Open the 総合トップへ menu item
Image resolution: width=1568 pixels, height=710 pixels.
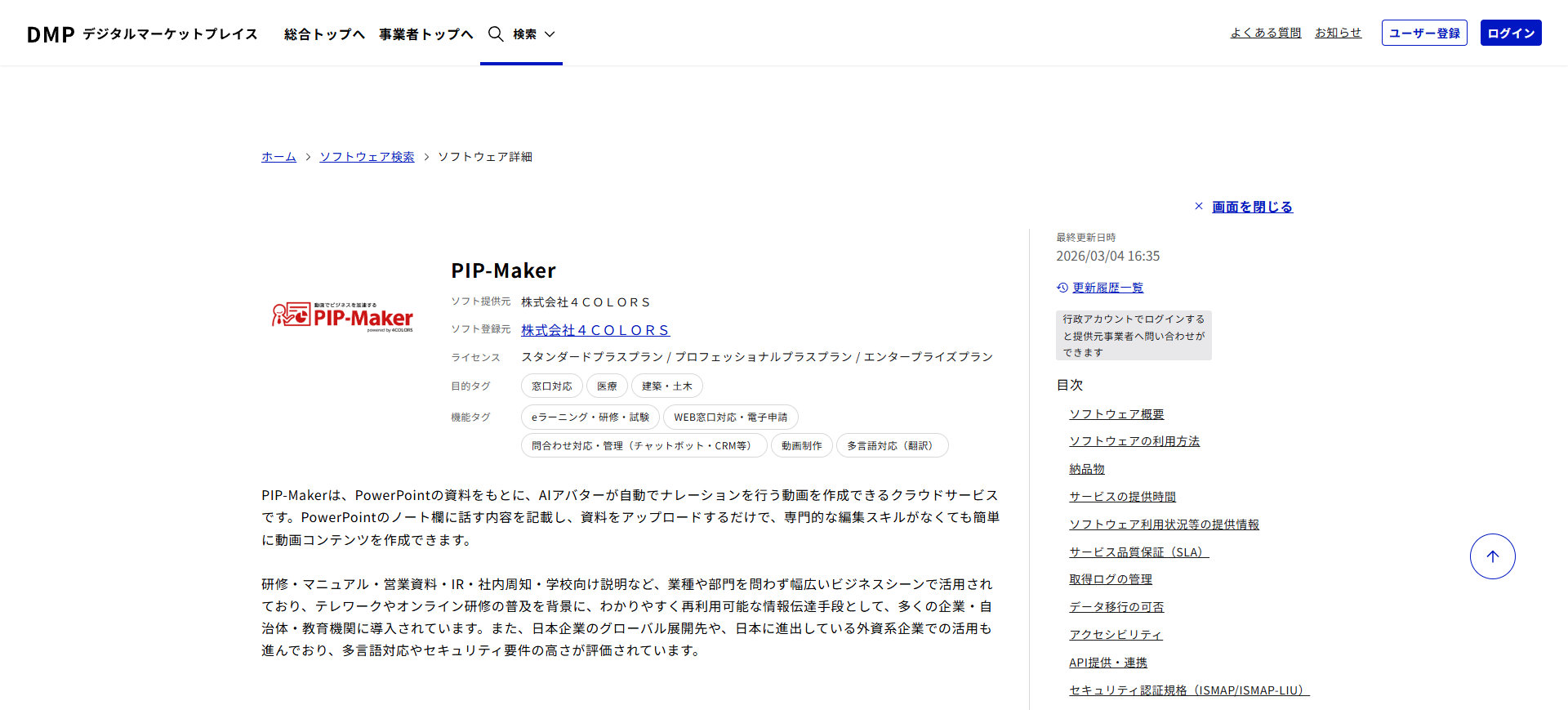tap(324, 33)
